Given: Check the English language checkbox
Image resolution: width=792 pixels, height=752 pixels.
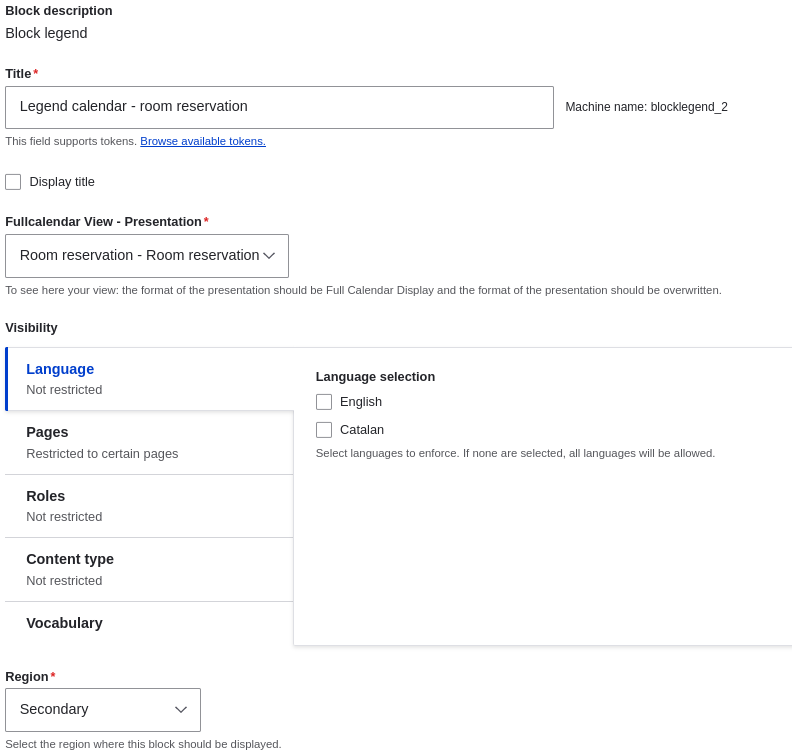Looking at the screenshot, I should click(324, 402).
